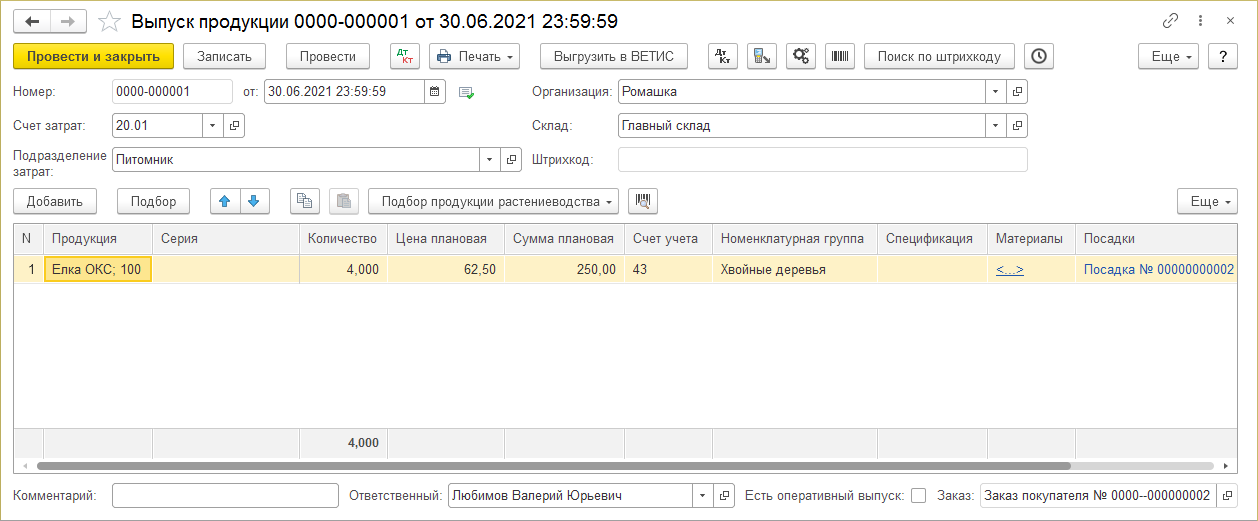This screenshot has height=521, width=1258.
Task: Expand Подразделение затрат dropdown
Action: (x=491, y=159)
